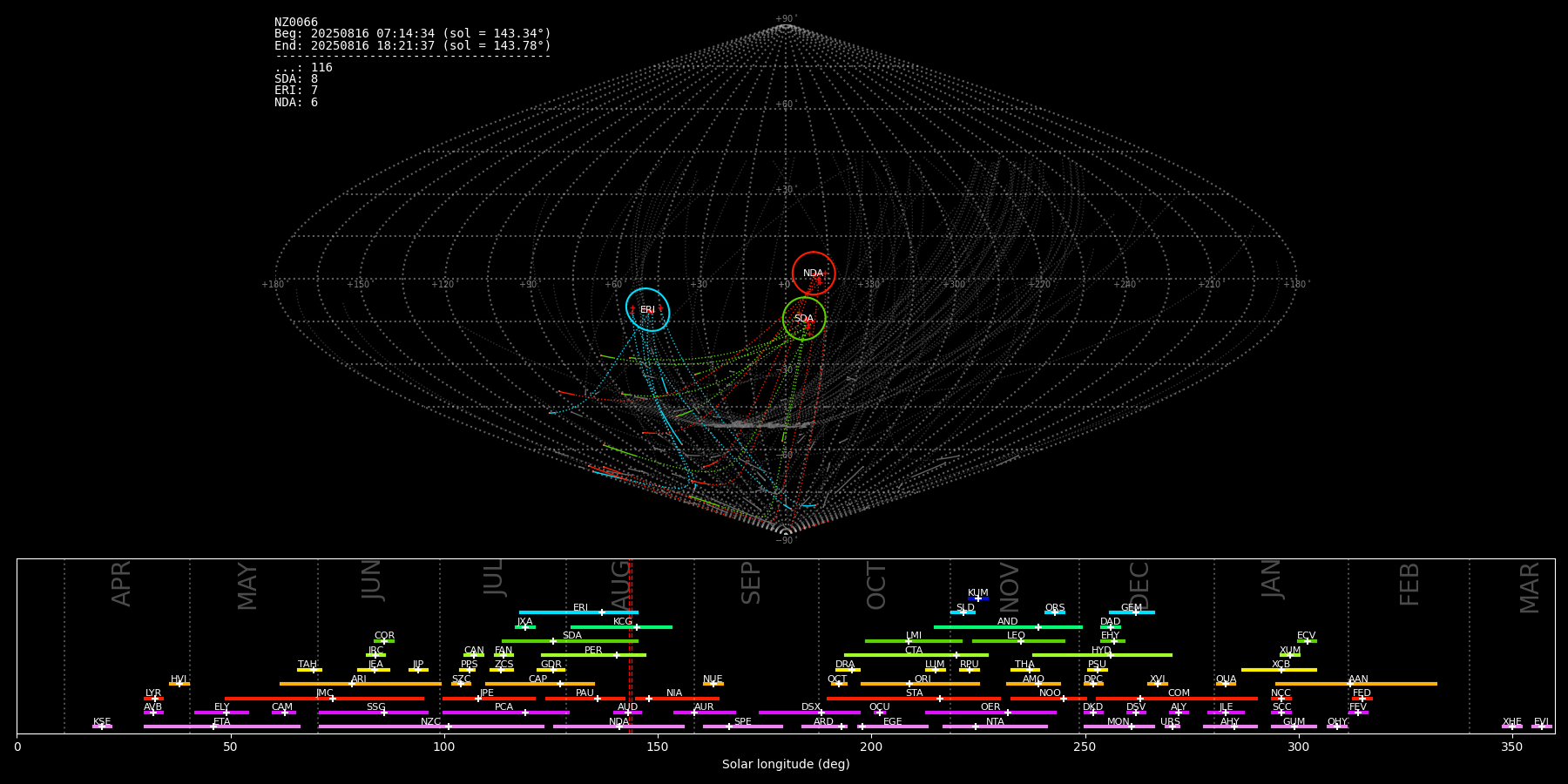Click the ECV shower label in timeline
Screen dimensions: 1568x784
pos(1306,636)
